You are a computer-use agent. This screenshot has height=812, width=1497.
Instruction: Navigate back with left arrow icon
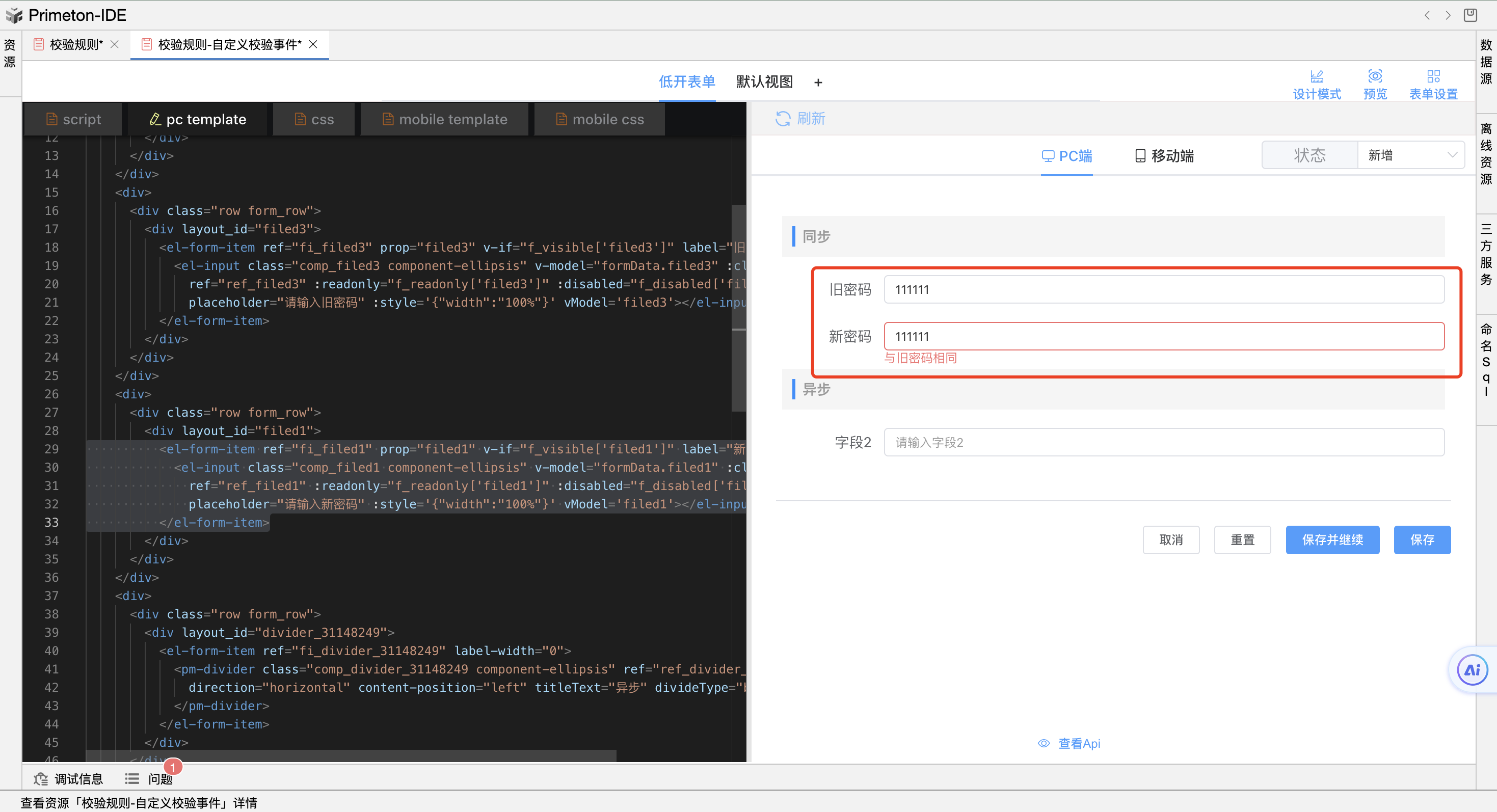pos(1427,15)
